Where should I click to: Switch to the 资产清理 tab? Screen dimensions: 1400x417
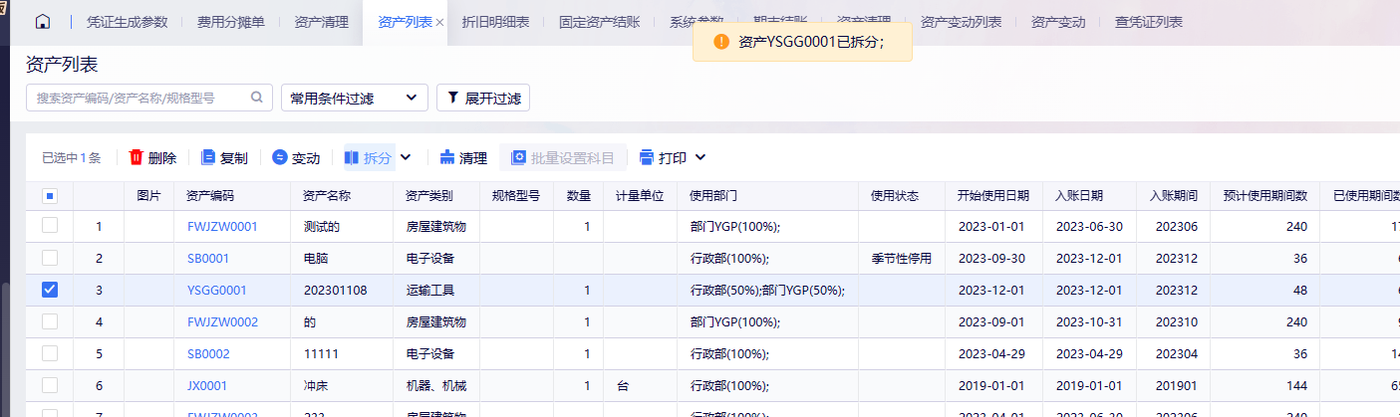click(322, 21)
